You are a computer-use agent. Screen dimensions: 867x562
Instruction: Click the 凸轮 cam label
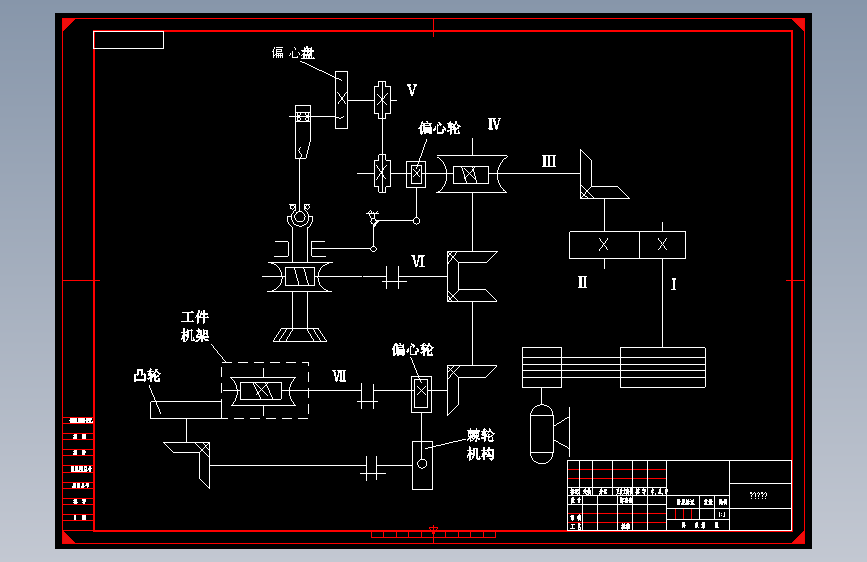pos(147,376)
